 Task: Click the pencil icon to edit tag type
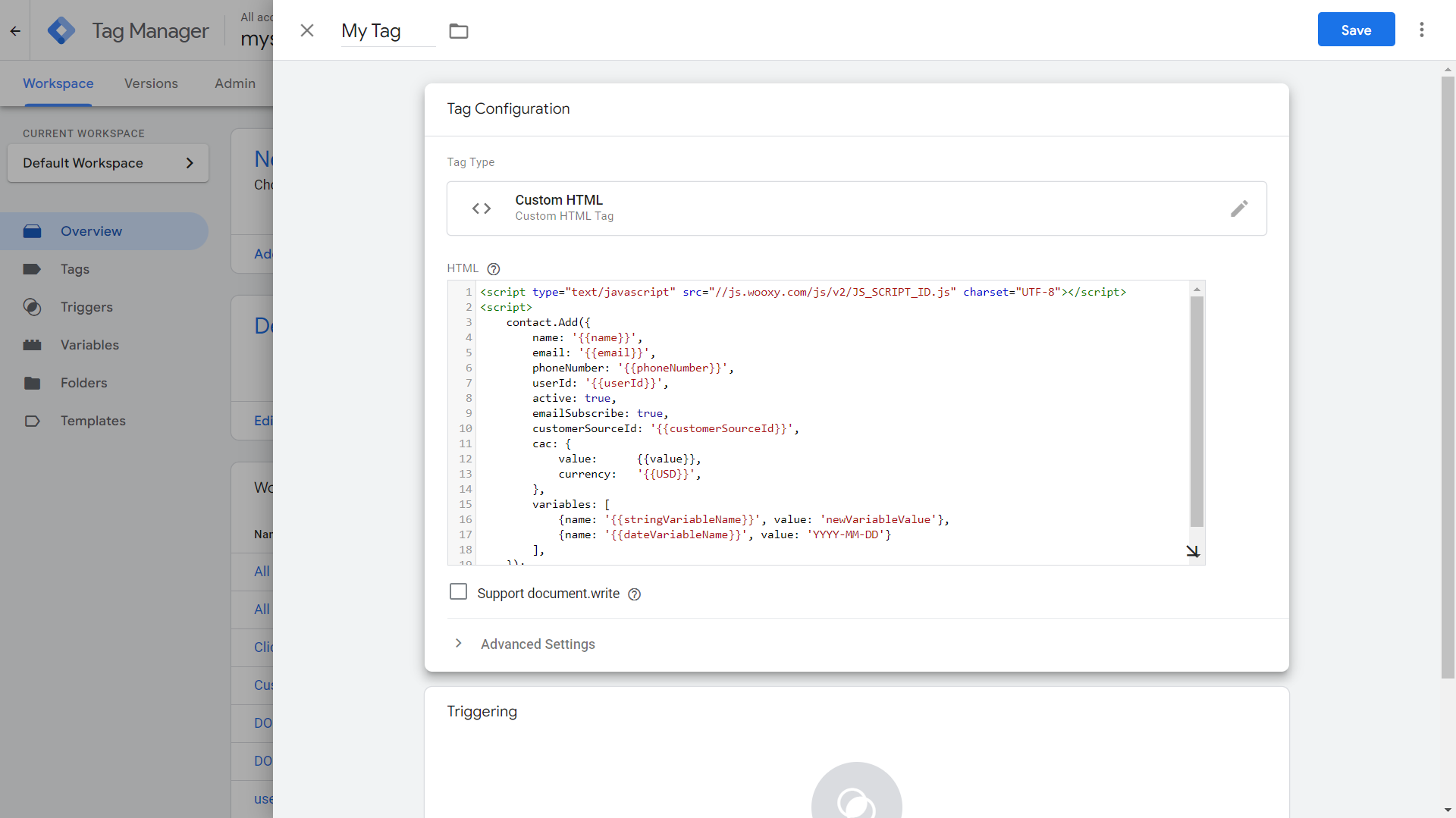pos(1239,208)
